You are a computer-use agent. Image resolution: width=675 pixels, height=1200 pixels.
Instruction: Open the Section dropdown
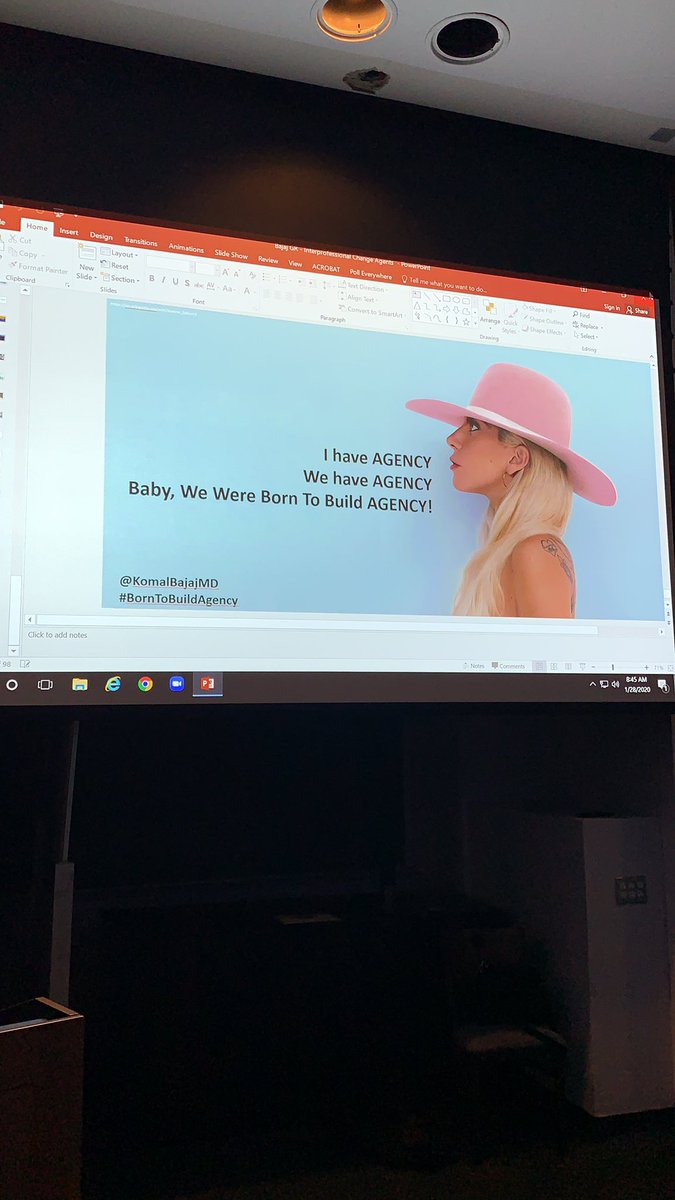click(x=122, y=279)
